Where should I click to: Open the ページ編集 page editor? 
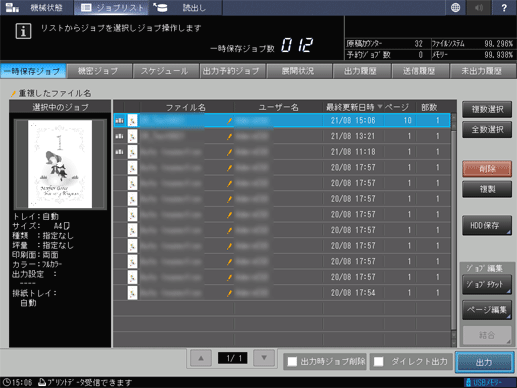click(x=487, y=310)
